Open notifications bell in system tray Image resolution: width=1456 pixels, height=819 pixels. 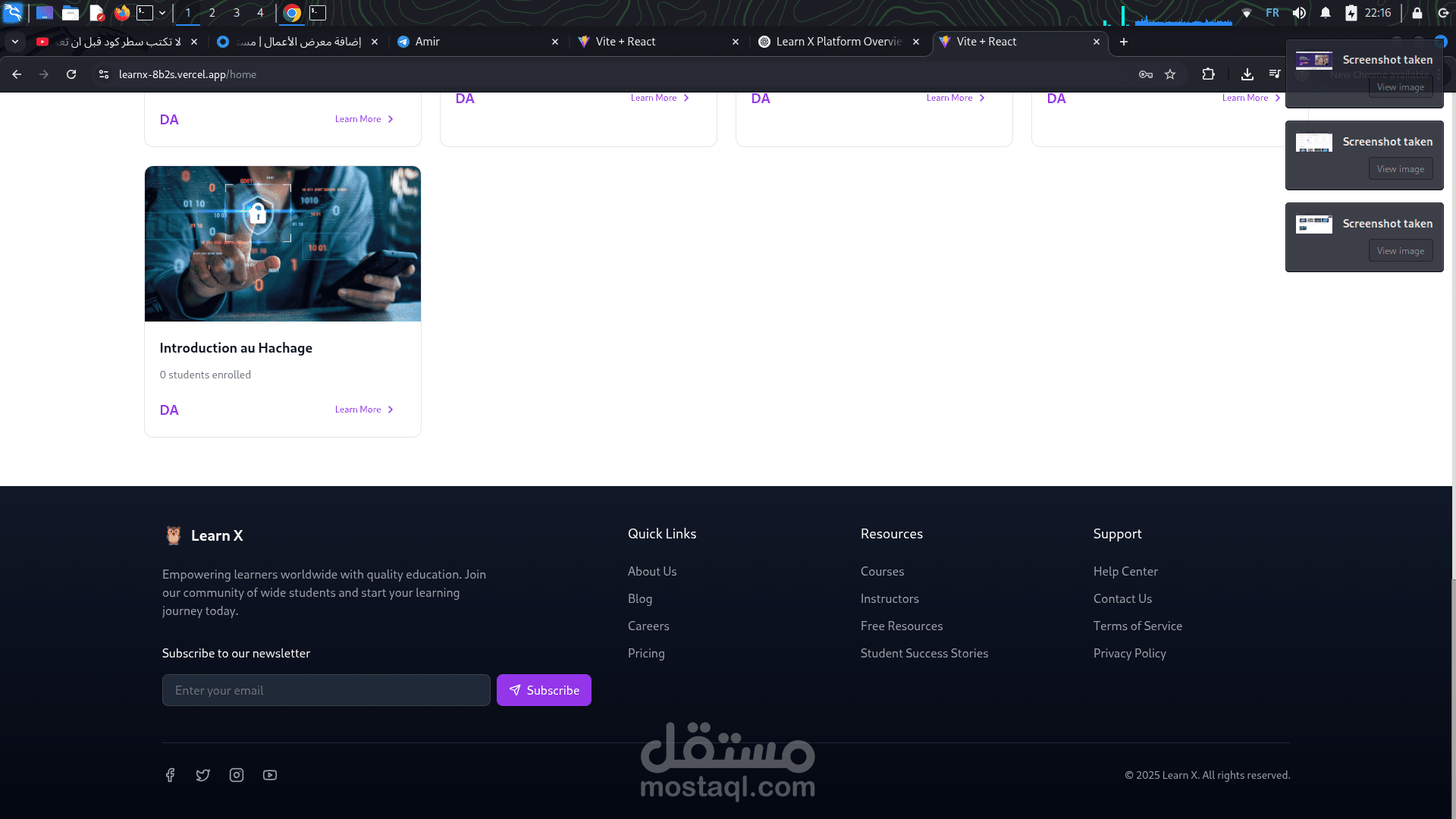click(1326, 13)
